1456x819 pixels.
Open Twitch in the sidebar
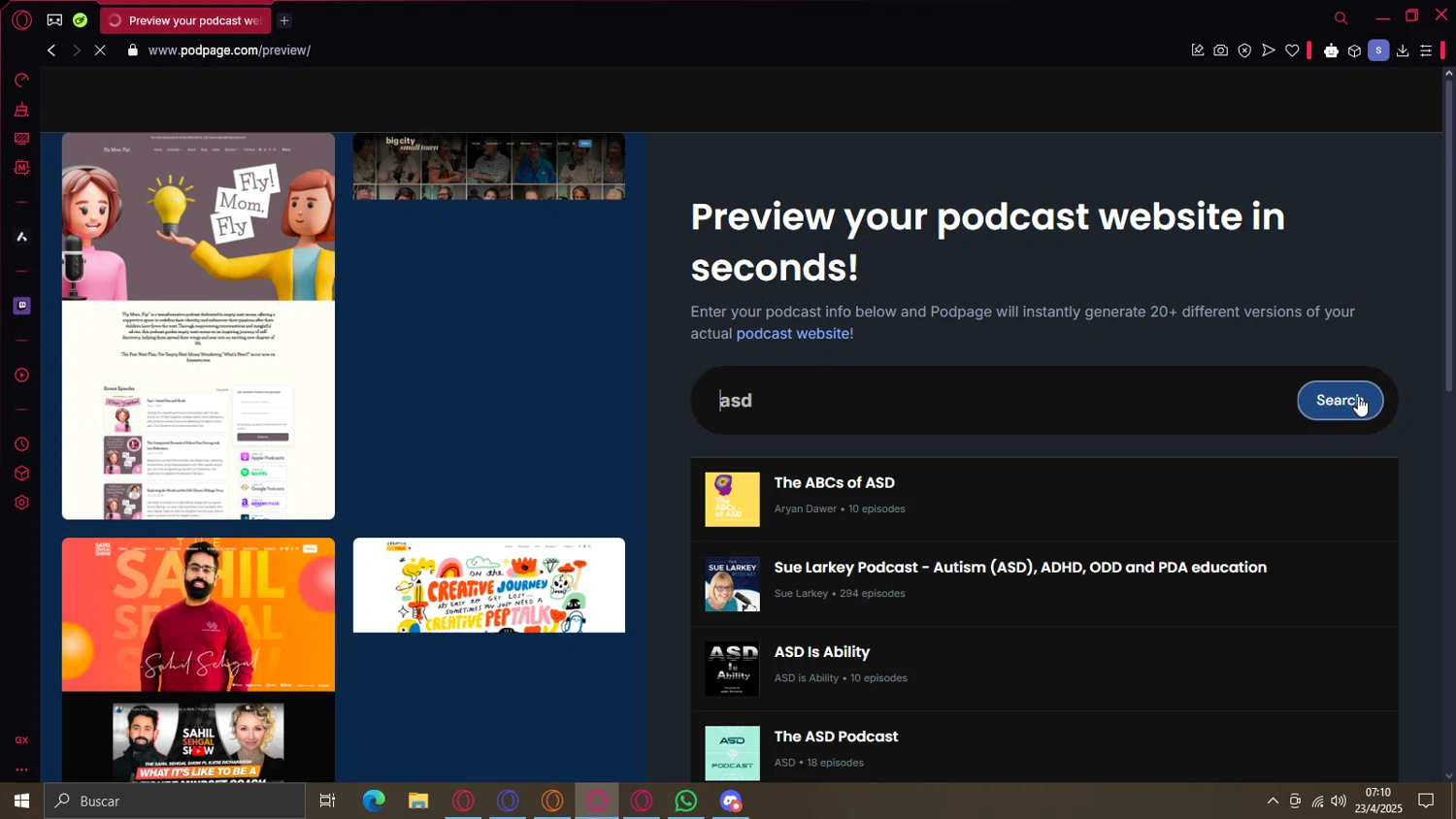click(x=21, y=306)
